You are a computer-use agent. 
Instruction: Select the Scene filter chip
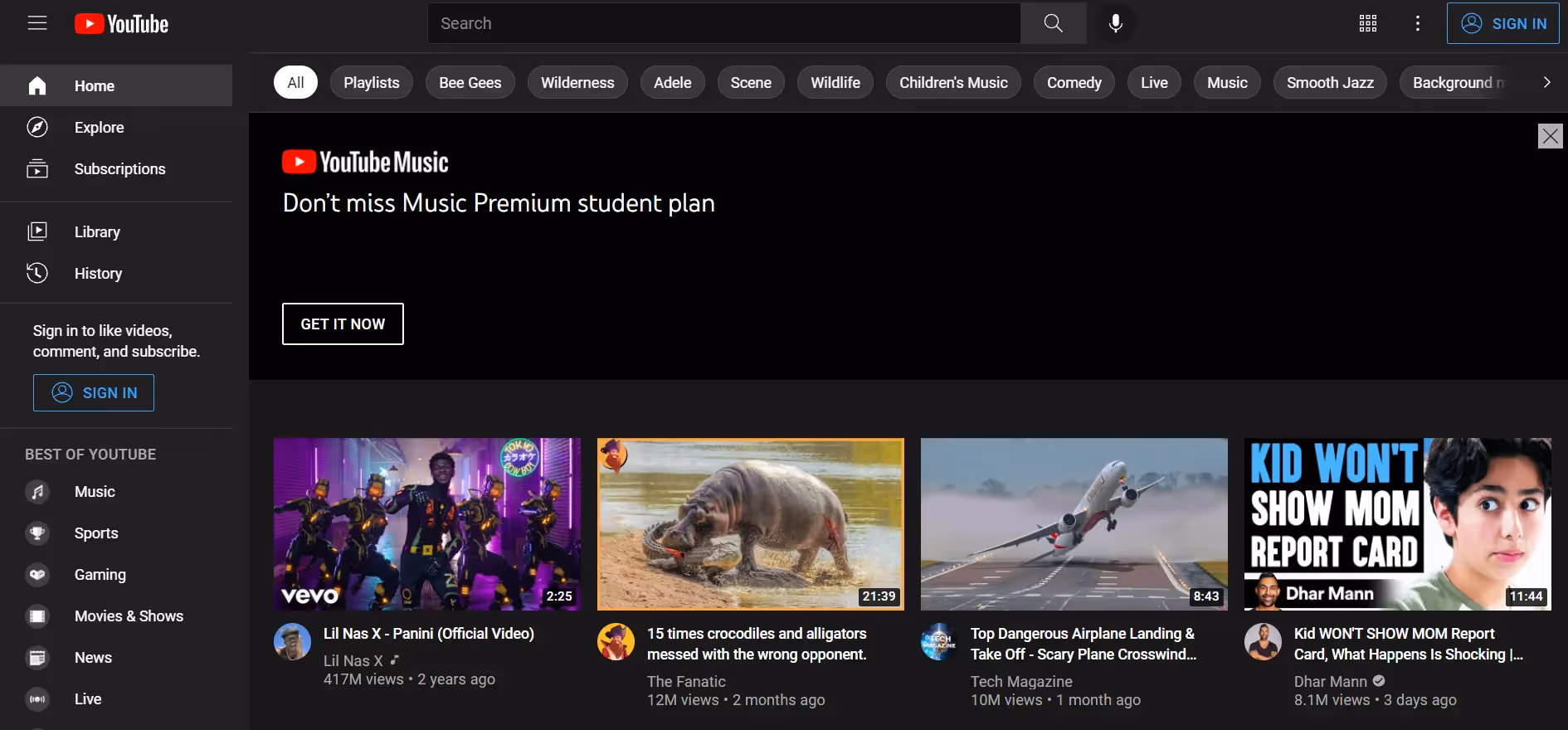(x=751, y=82)
